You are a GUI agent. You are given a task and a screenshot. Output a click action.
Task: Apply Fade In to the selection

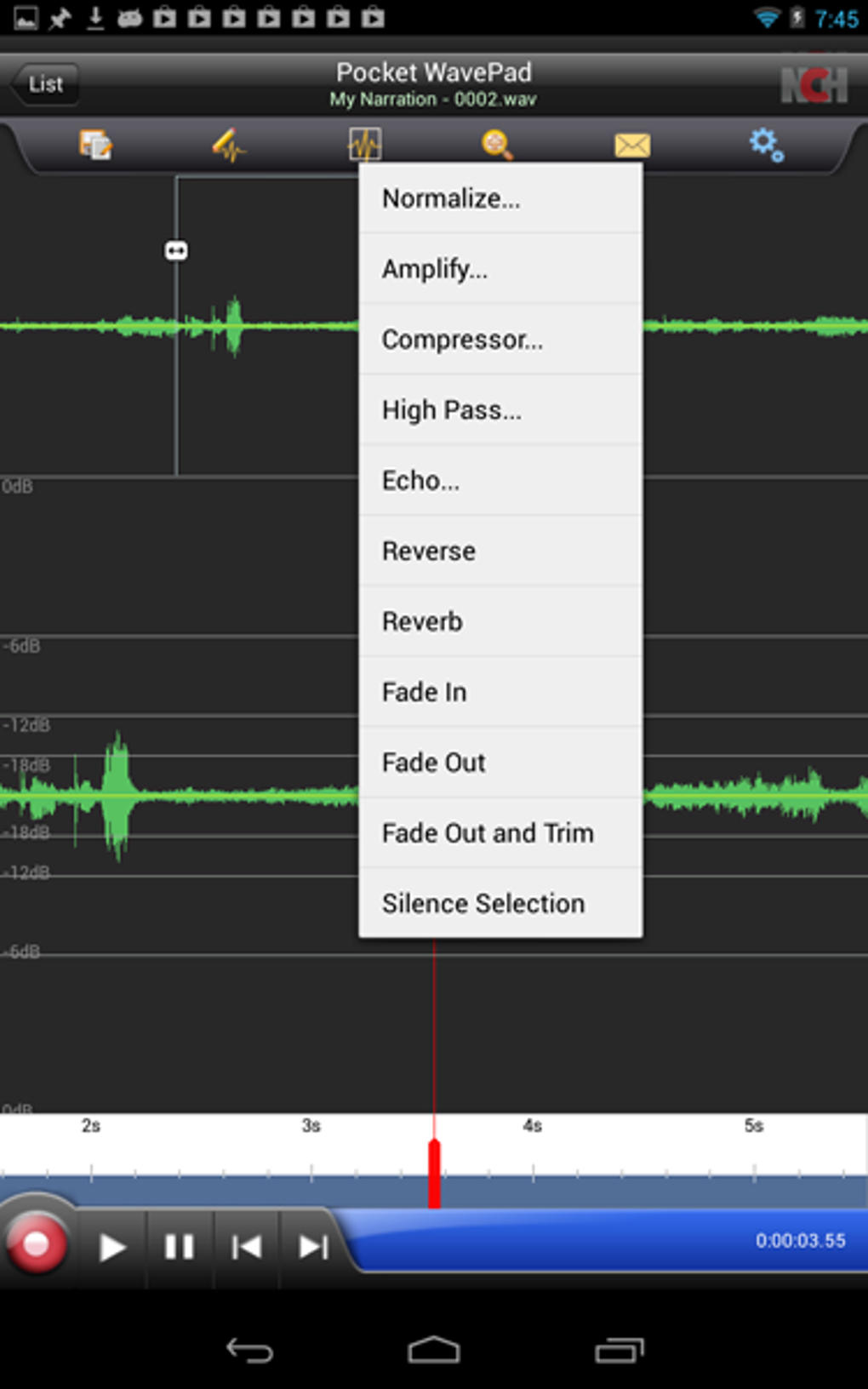[x=500, y=691]
